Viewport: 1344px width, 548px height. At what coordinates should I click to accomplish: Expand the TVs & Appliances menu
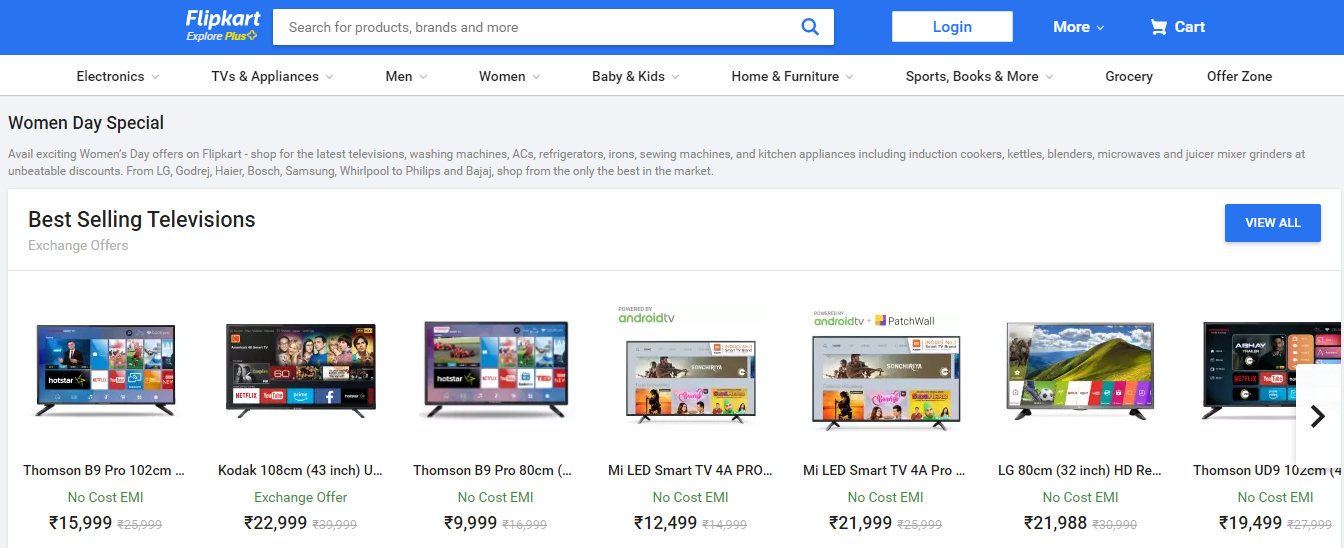[x=272, y=76]
